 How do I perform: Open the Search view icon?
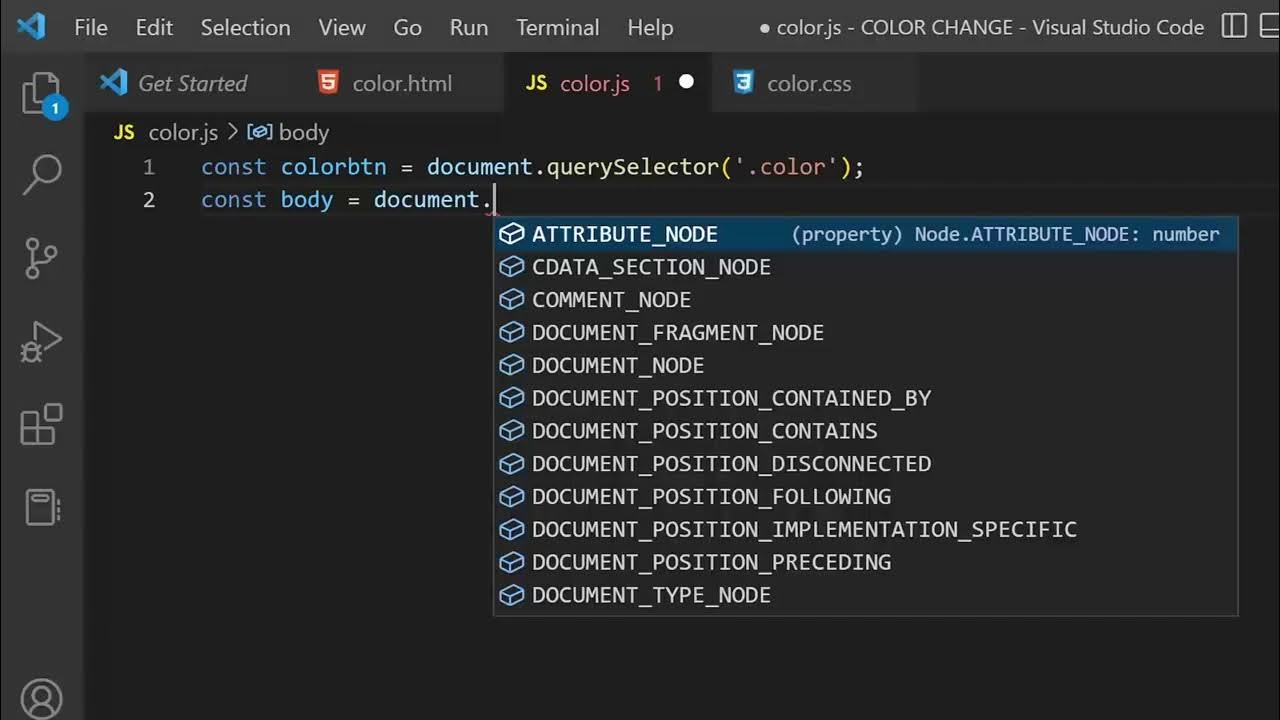42,174
